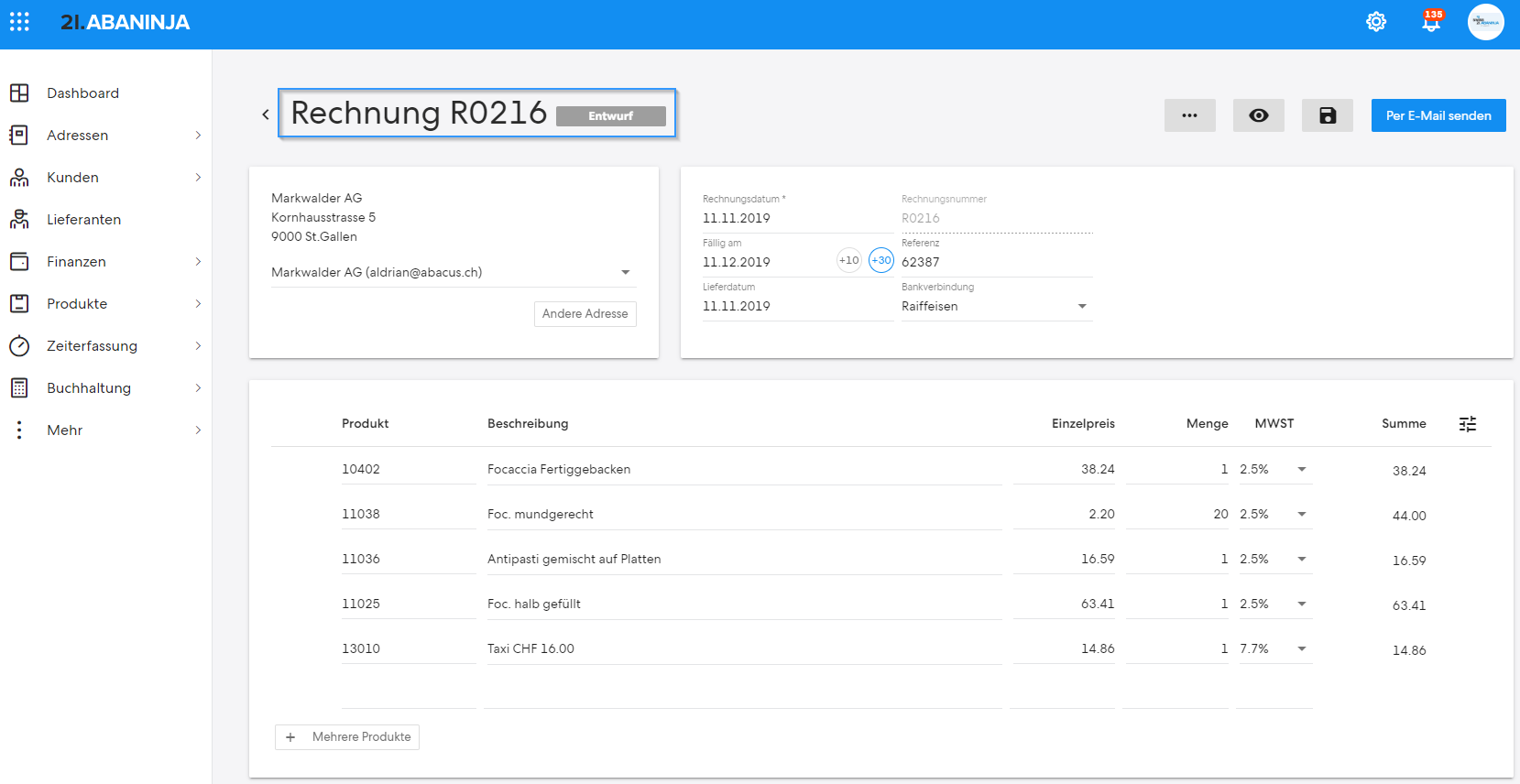Open the Markwalder AG contact dropdown
Screen dimensions: 1520x784
coord(454,272)
